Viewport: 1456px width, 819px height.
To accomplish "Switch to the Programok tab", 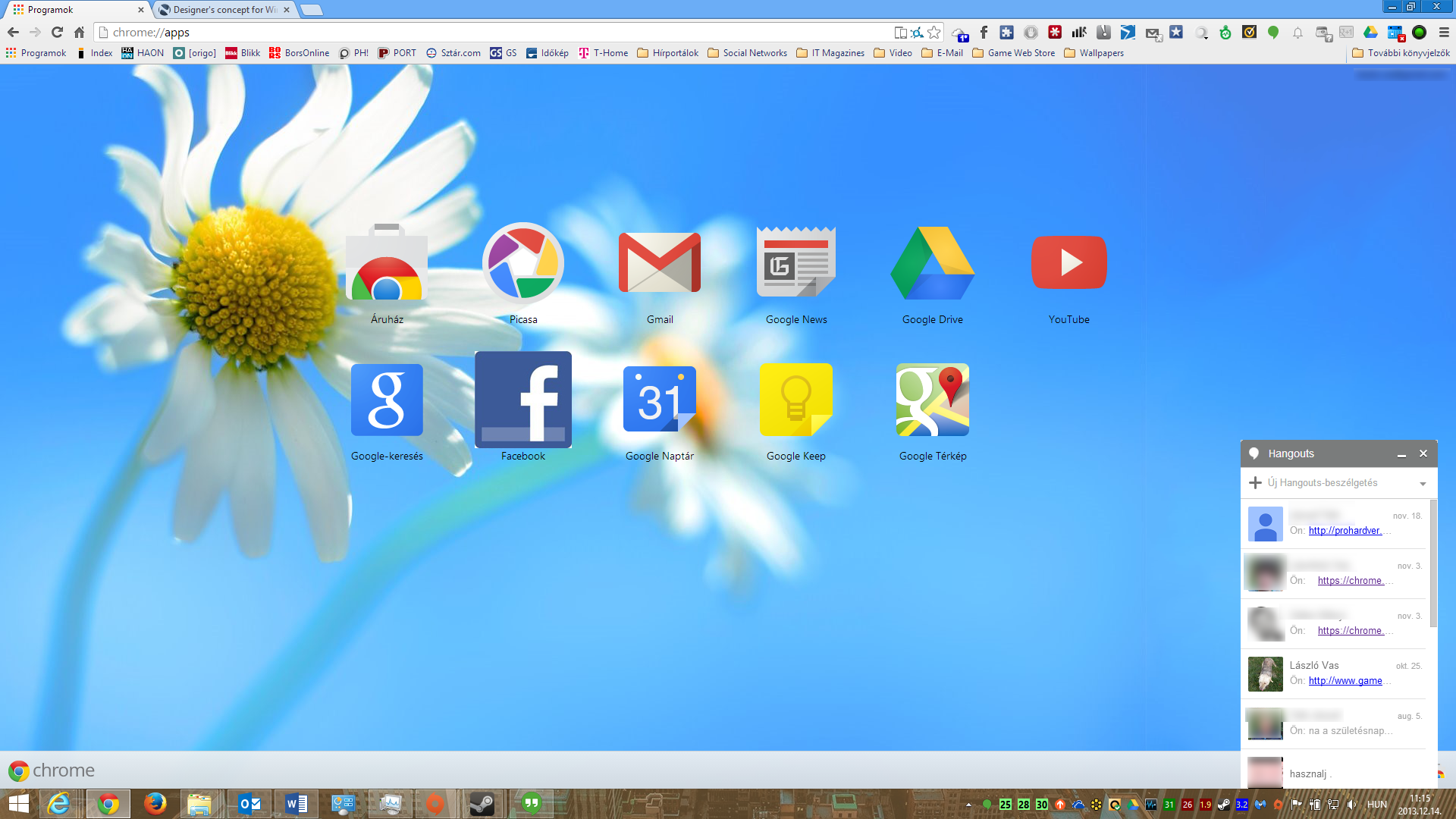I will pos(76,10).
